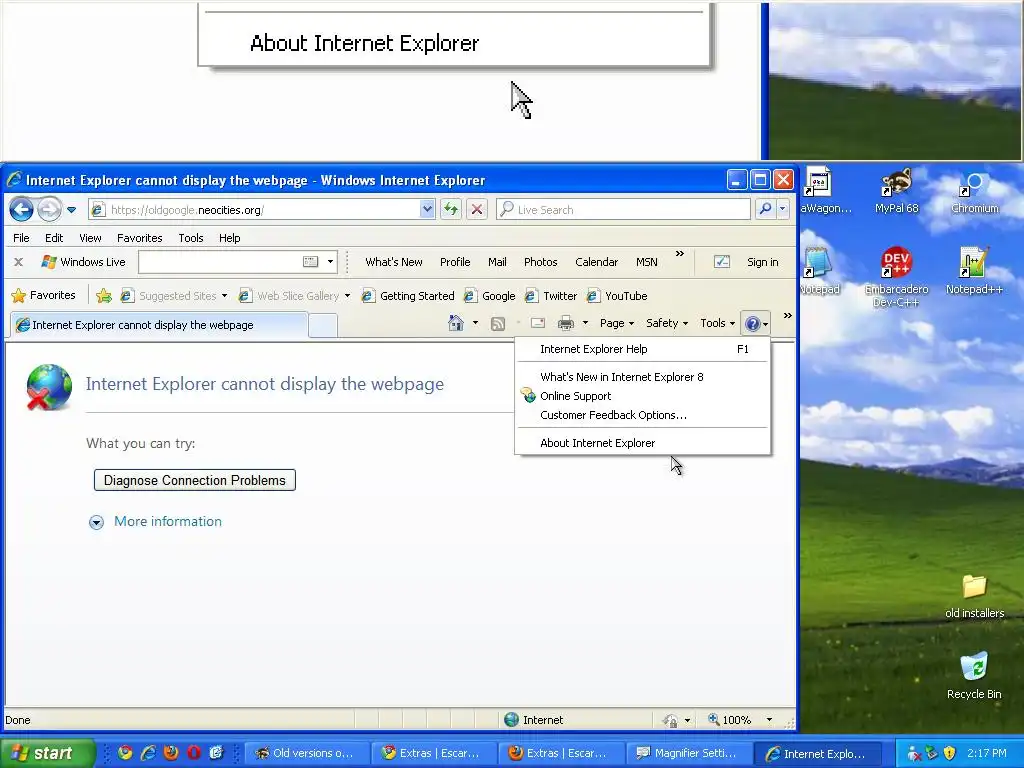The height and width of the screenshot is (768, 1024).
Task: Run search with the magnifier button
Action: coord(765,209)
